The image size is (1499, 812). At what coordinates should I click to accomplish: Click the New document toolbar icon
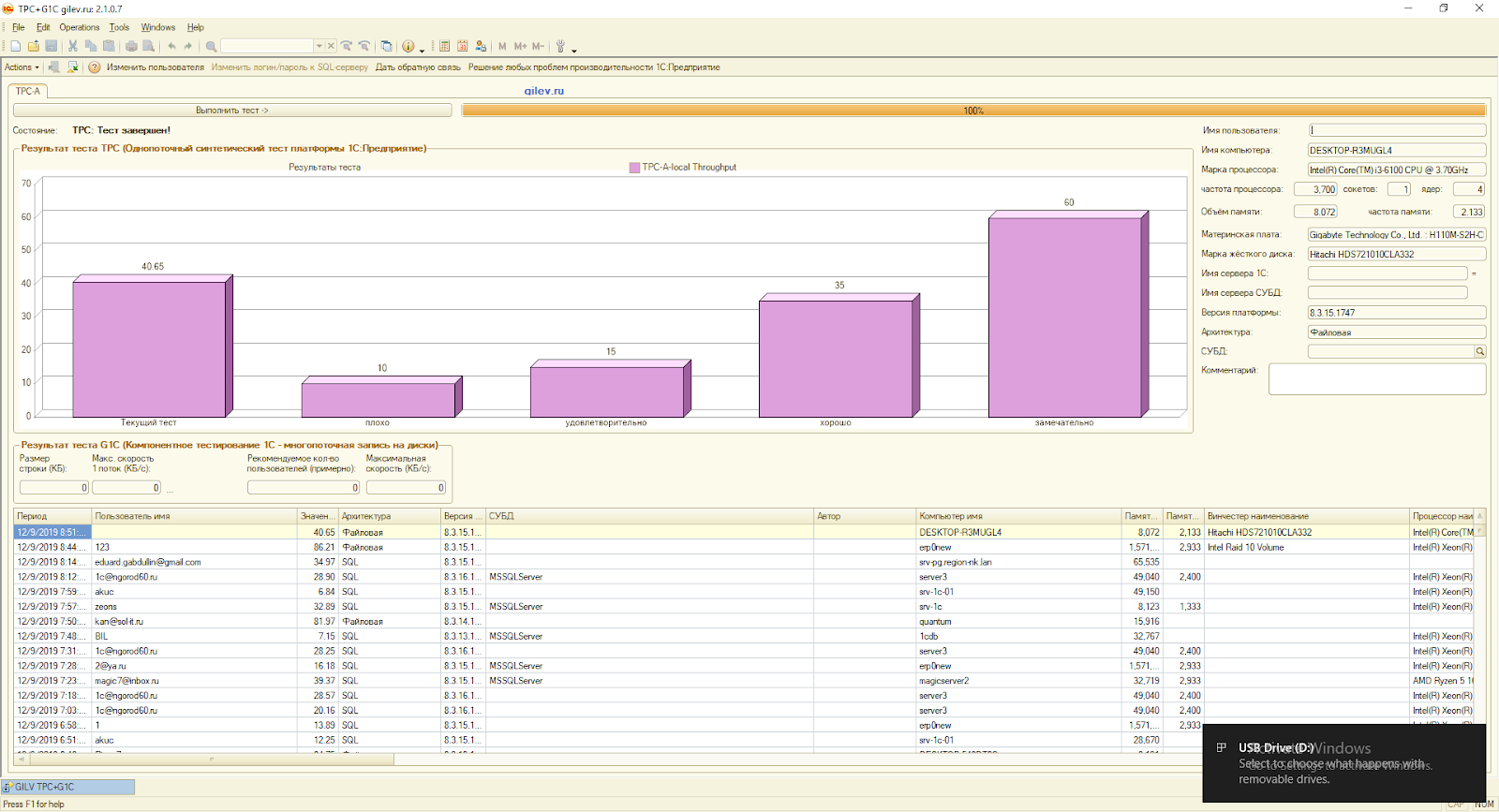[x=15, y=46]
